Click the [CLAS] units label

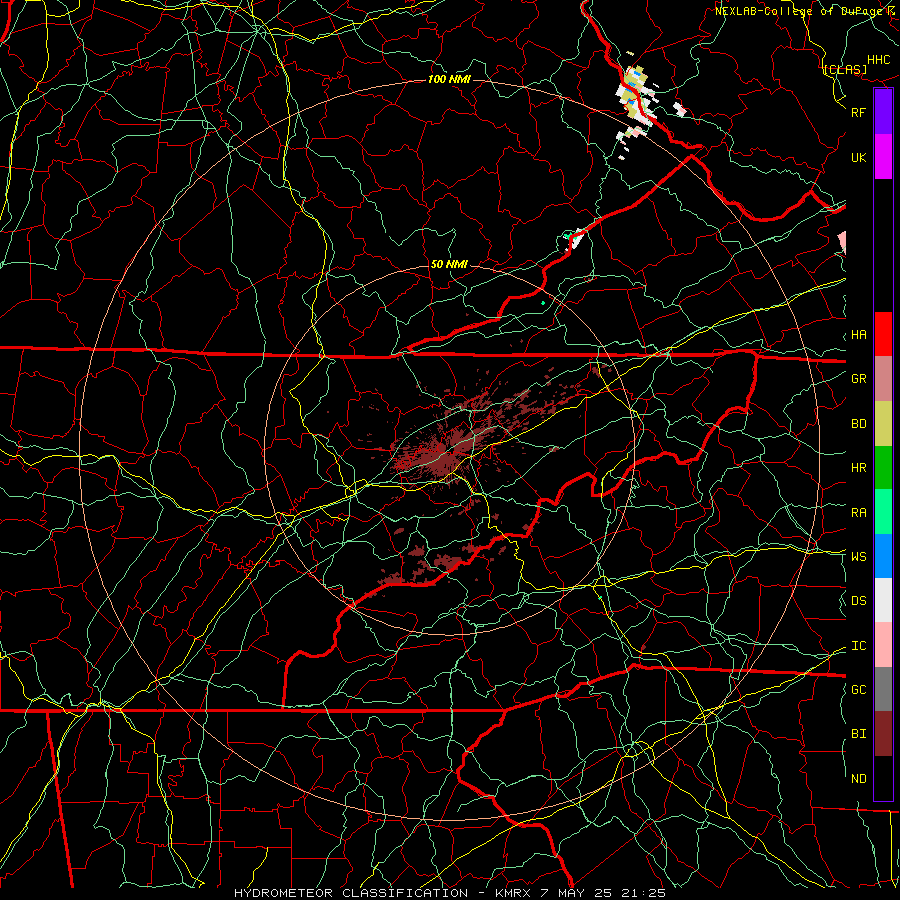pyautogui.click(x=844, y=70)
